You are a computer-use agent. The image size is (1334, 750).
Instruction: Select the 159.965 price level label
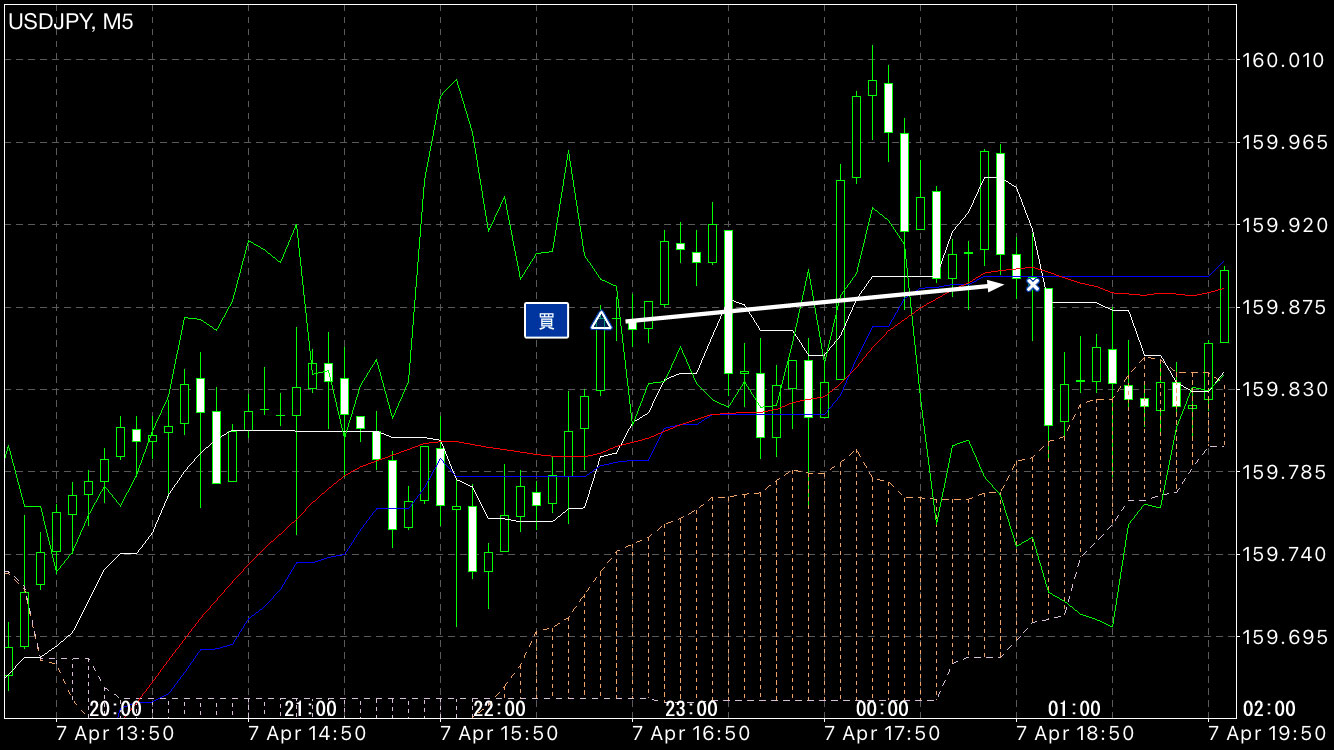pyautogui.click(x=1281, y=143)
